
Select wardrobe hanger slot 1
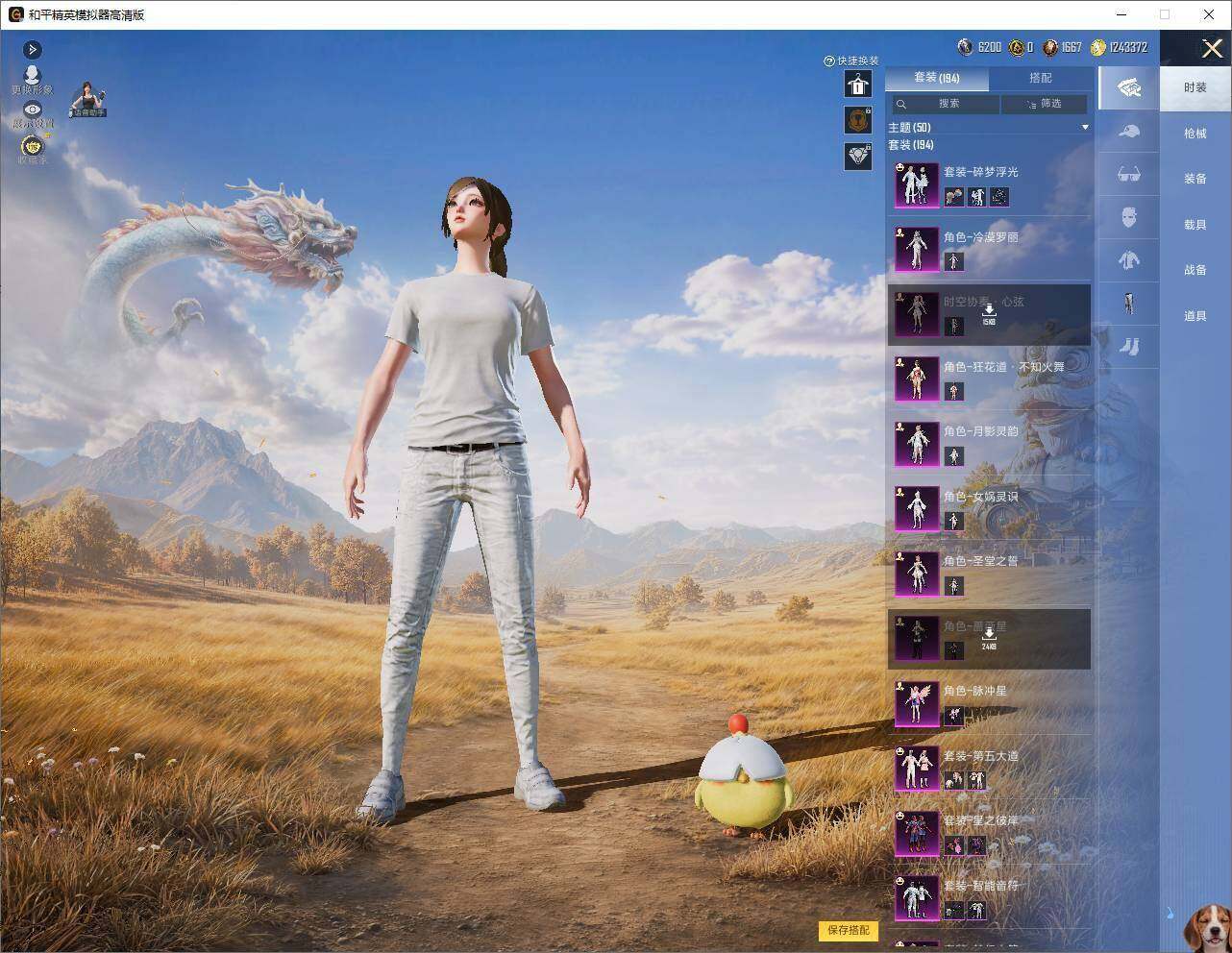coord(857,85)
